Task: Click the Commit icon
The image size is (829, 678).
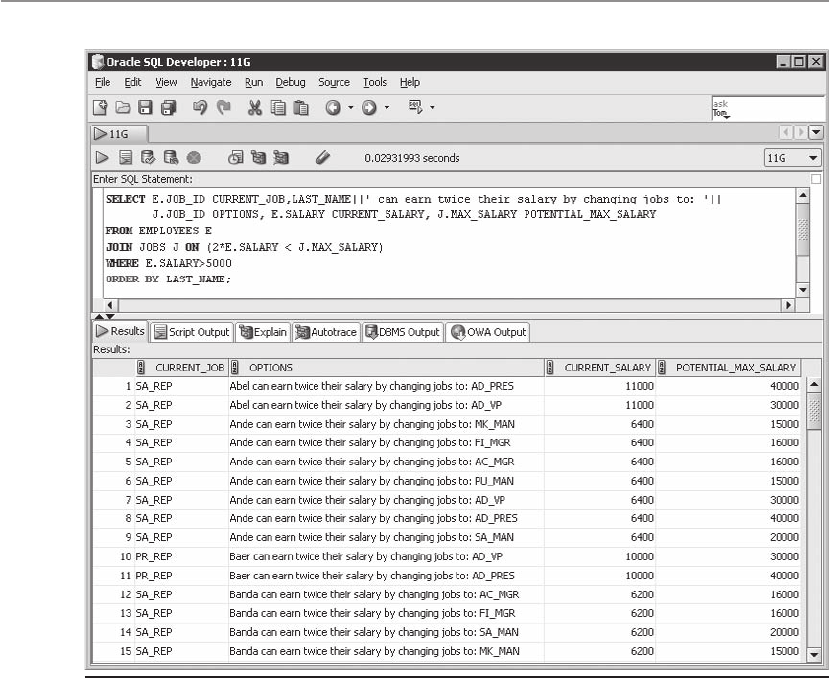Action: pos(148,158)
